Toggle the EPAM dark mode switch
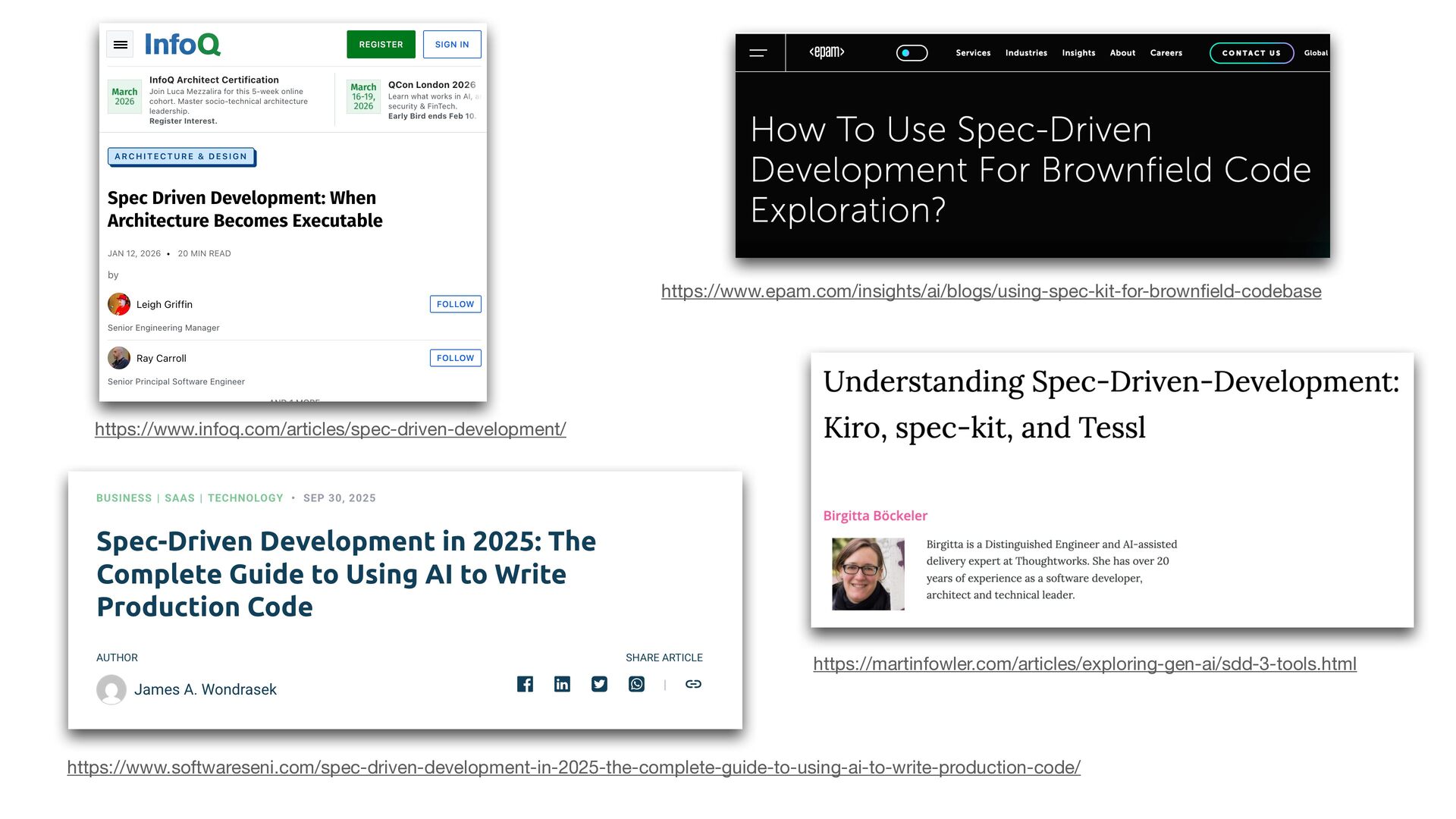 tap(912, 53)
